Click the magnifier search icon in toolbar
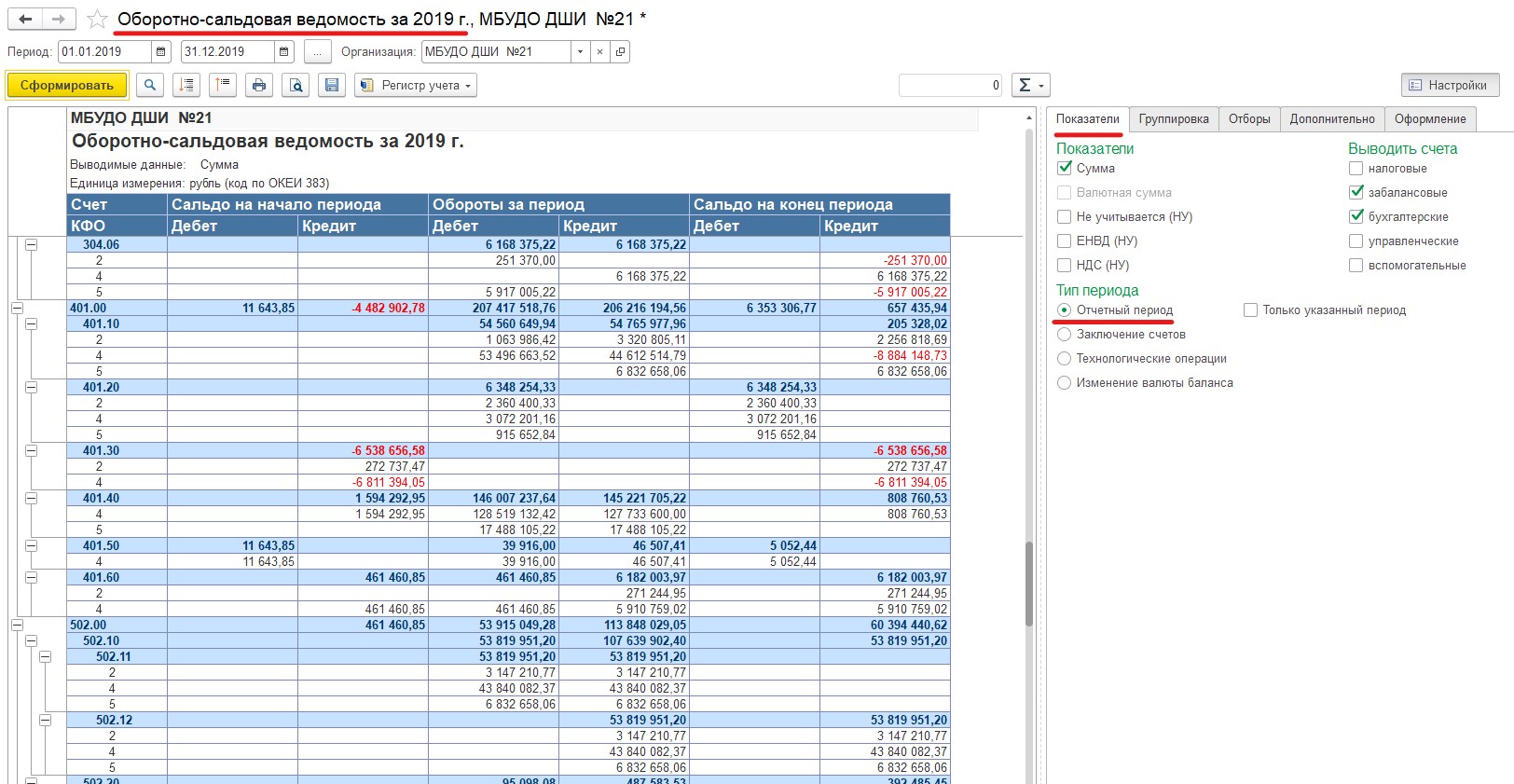1514x784 pixels. tap(150, 85)
